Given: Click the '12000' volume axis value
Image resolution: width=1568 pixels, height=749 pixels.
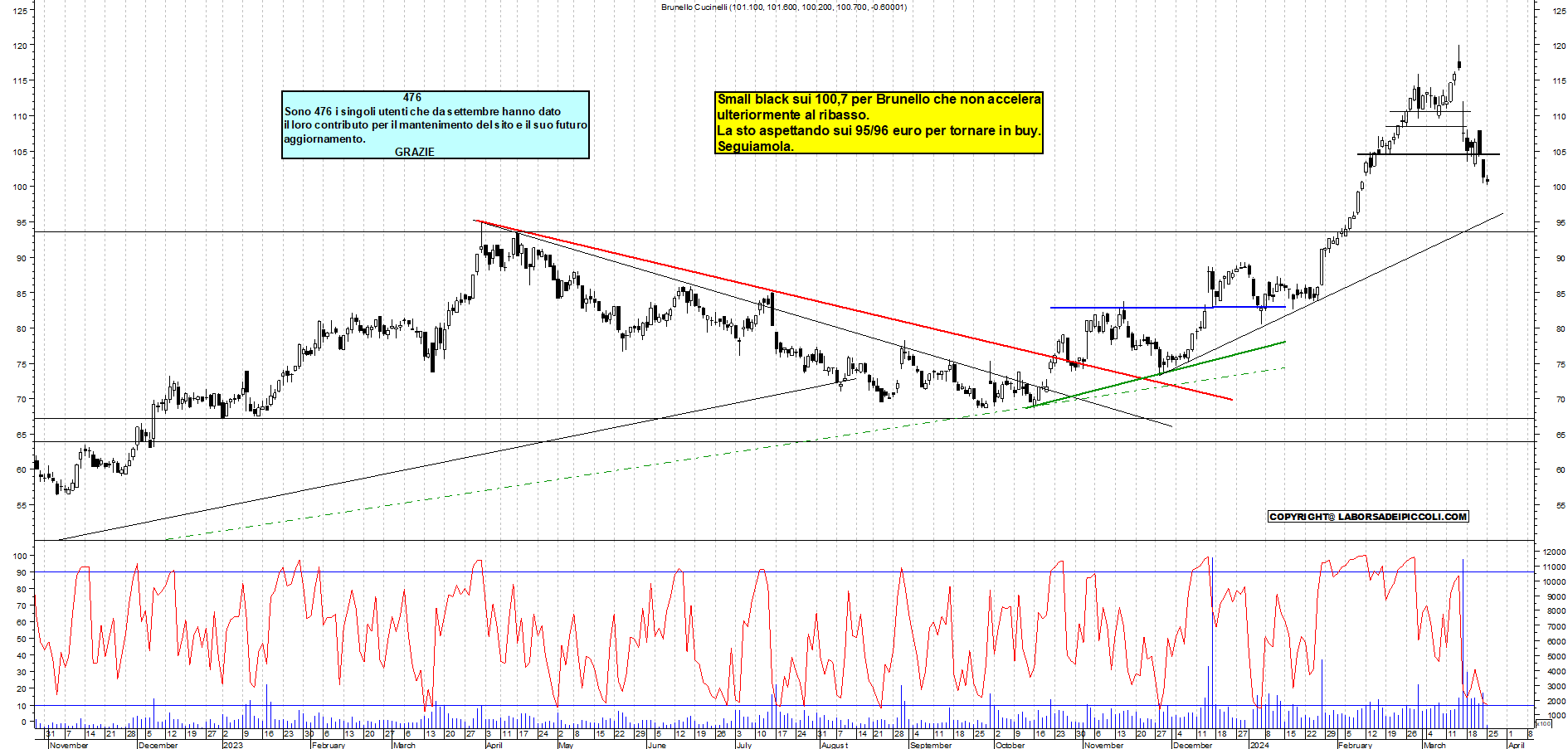Looking at the screenshot, I should click(x=1554, y=552).
